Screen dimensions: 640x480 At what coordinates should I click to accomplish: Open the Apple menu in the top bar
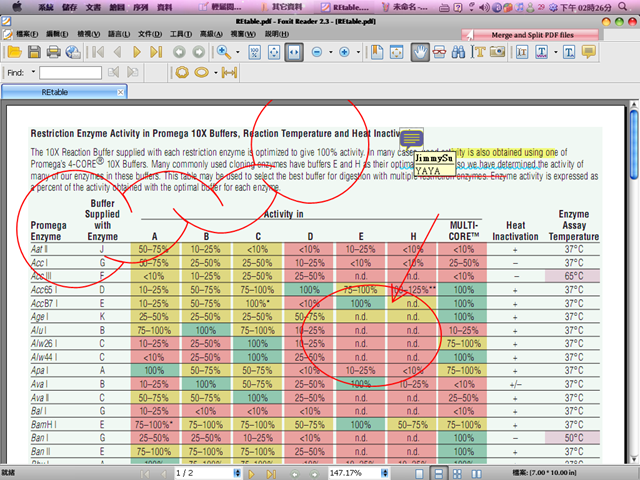coord(18,6)
